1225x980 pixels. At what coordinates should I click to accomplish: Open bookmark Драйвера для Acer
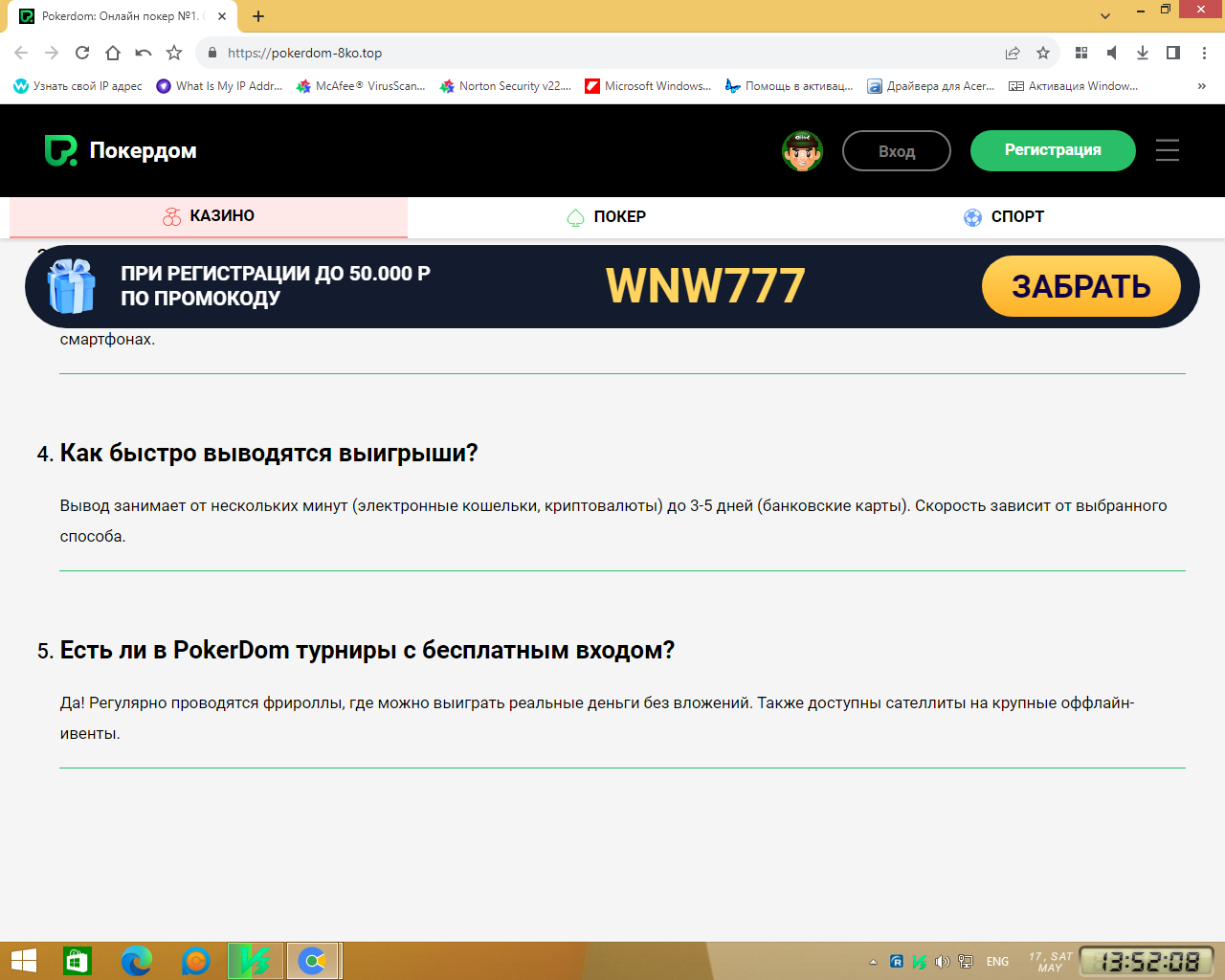(931, 86)
